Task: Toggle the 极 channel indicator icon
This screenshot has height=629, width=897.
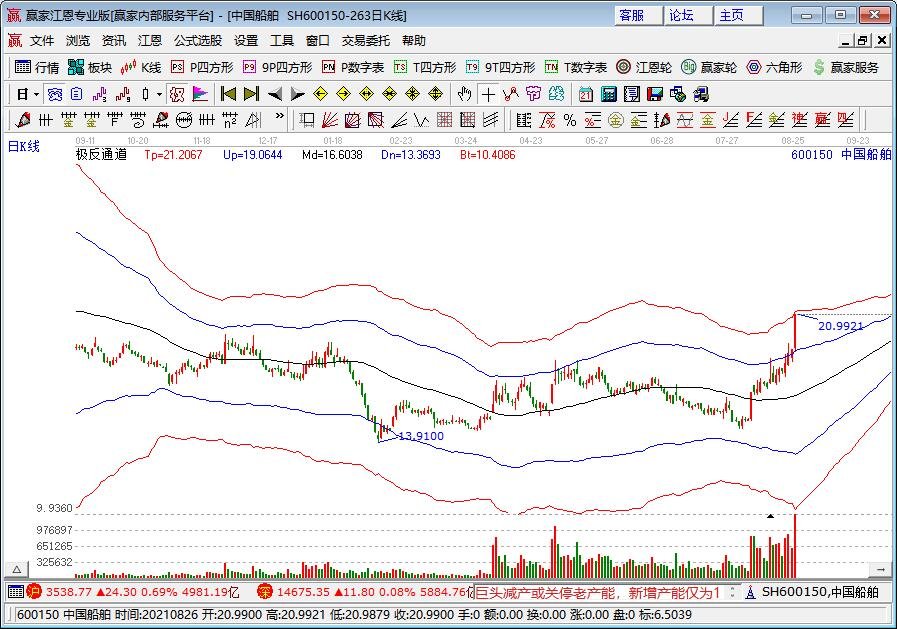Action: (177, 94)
